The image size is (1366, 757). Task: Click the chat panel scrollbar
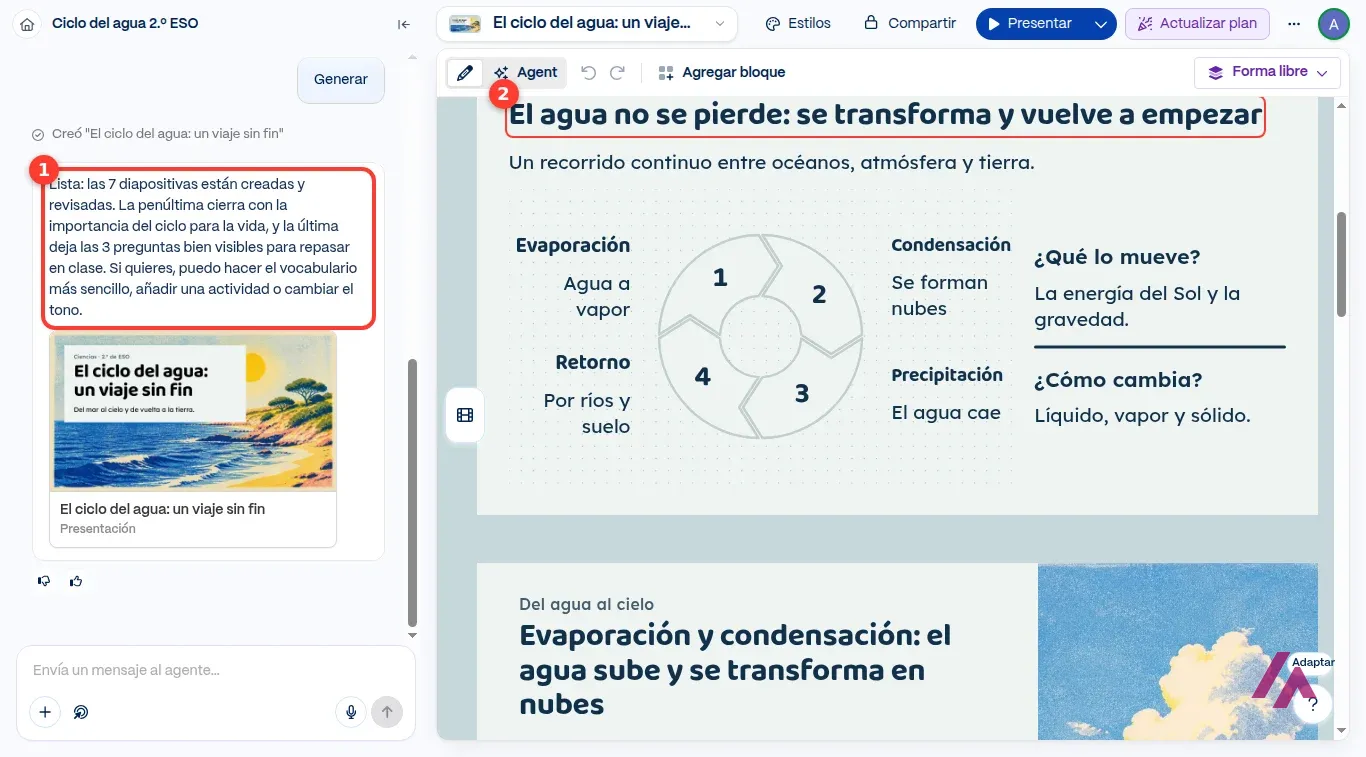pos(412,493)
